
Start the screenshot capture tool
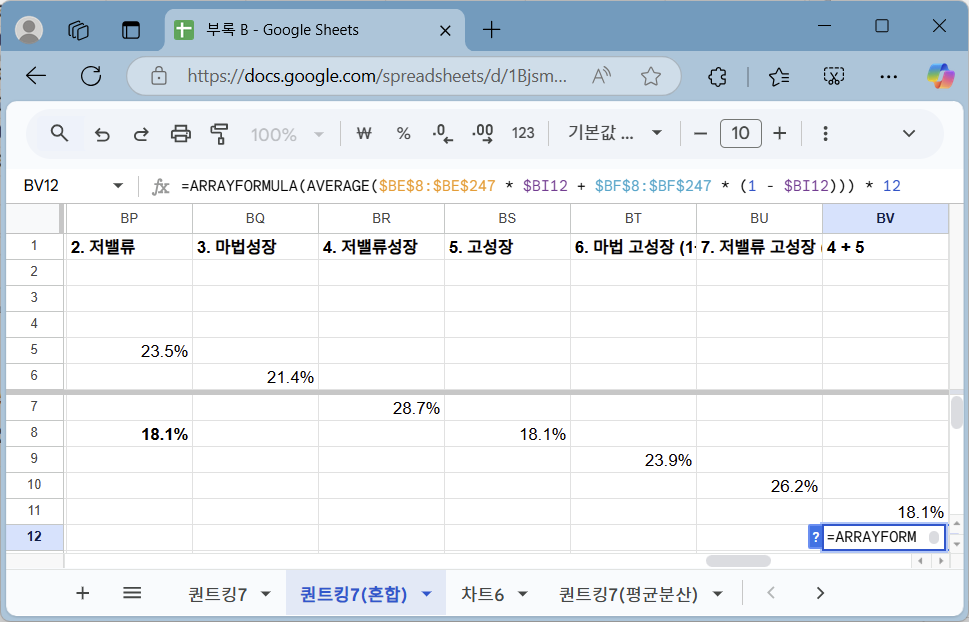click(x=834, y=77)
